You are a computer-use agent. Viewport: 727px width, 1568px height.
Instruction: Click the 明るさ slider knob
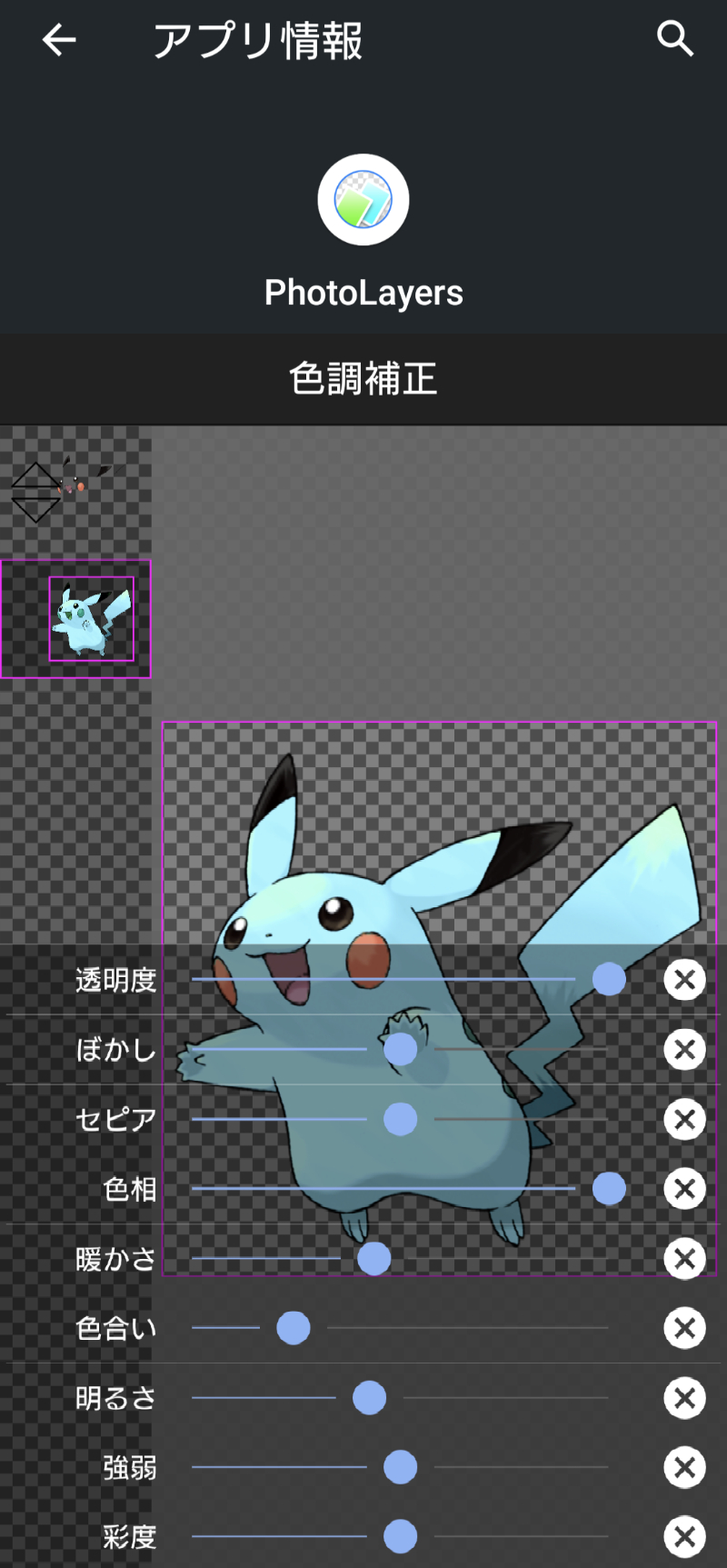369,1398
